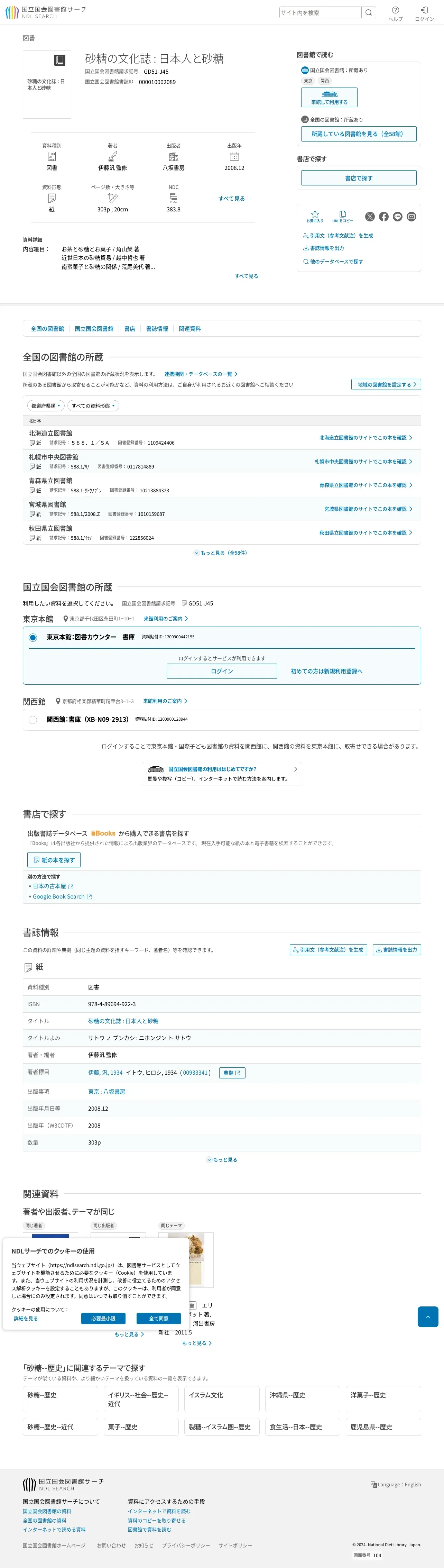Choose 必要最小限 cookies
The height and width of the screenshot is (1568, 444).
pyautogui.click(x=103, y=1319)
